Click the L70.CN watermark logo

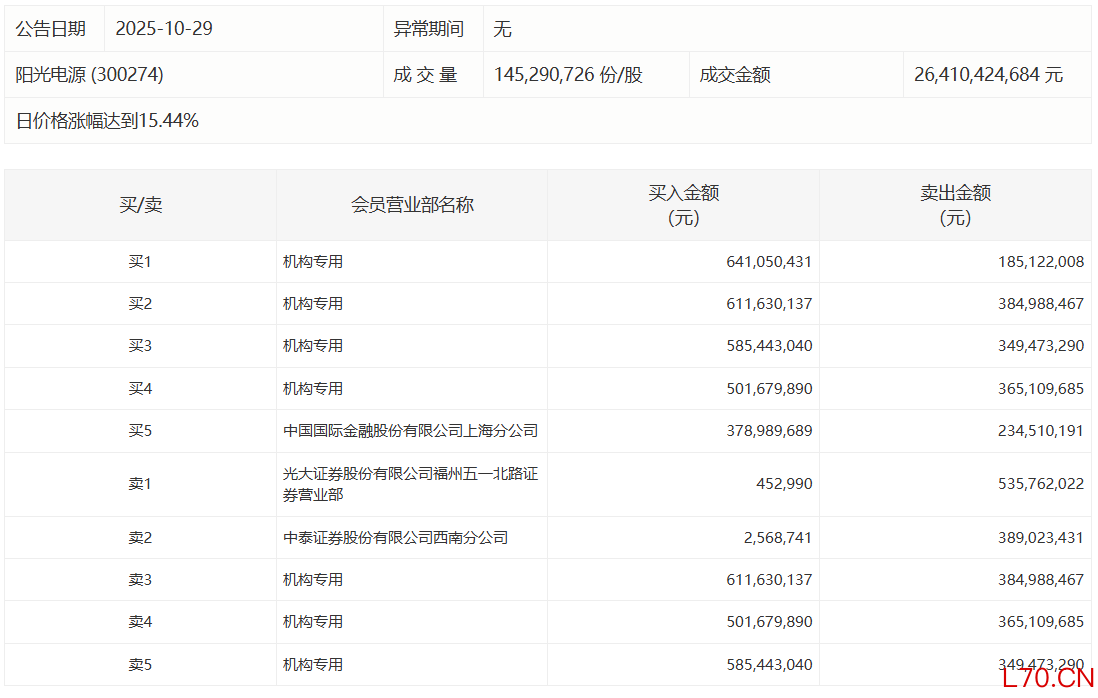[1047, 678]
